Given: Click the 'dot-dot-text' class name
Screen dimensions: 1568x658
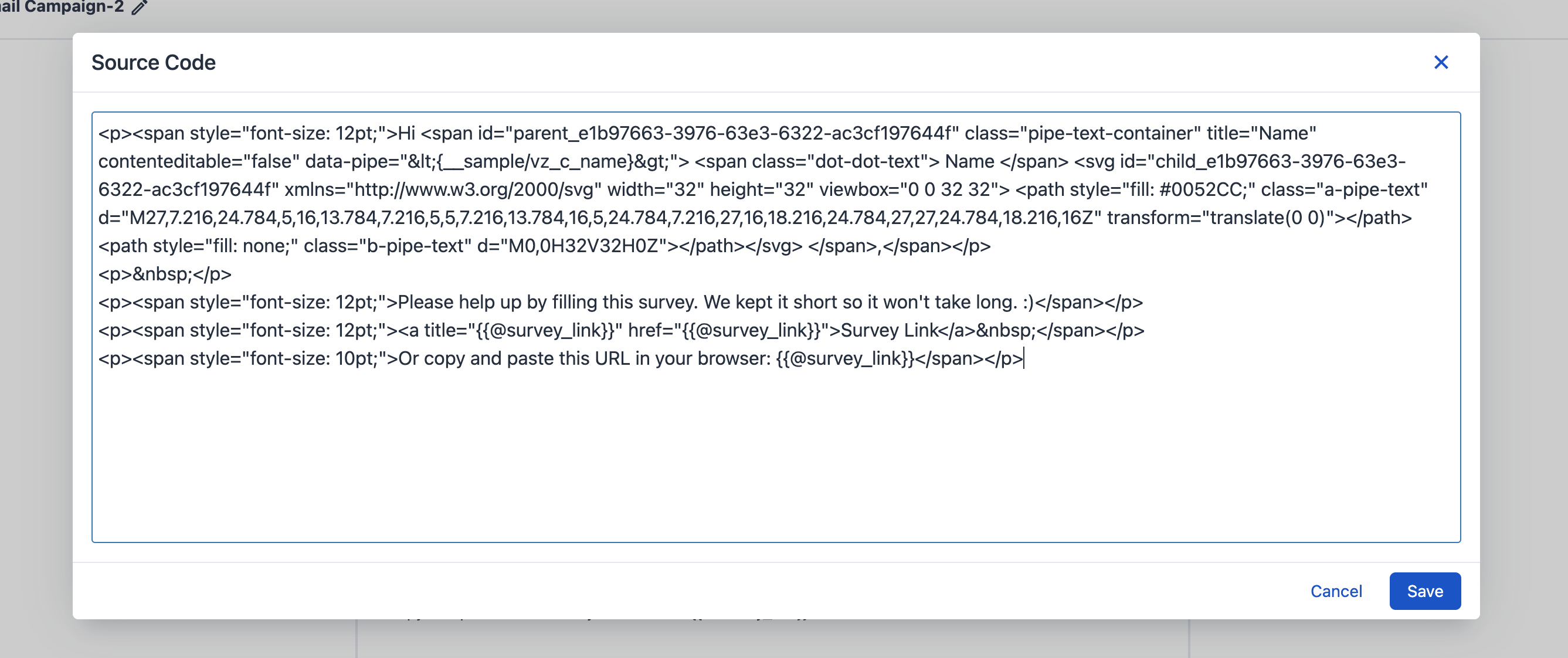Looking at the screenshot, I should [x=868, y=161].
